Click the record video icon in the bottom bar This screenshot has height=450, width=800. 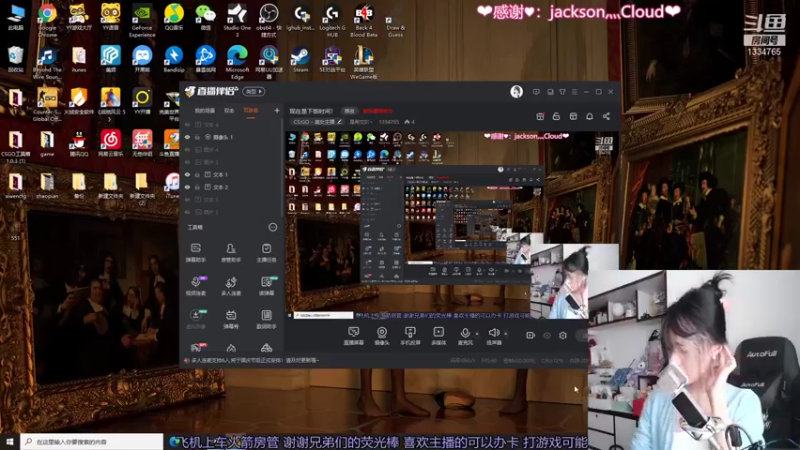click(x=531, y=335)
